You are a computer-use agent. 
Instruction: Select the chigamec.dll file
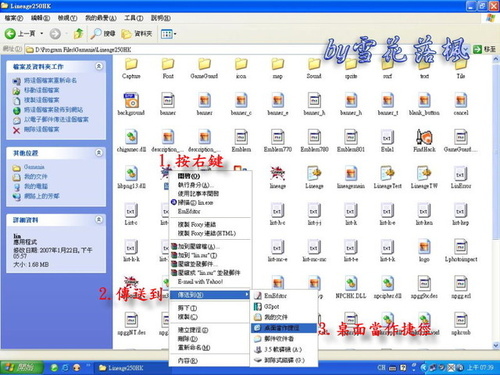pos(131,141)
